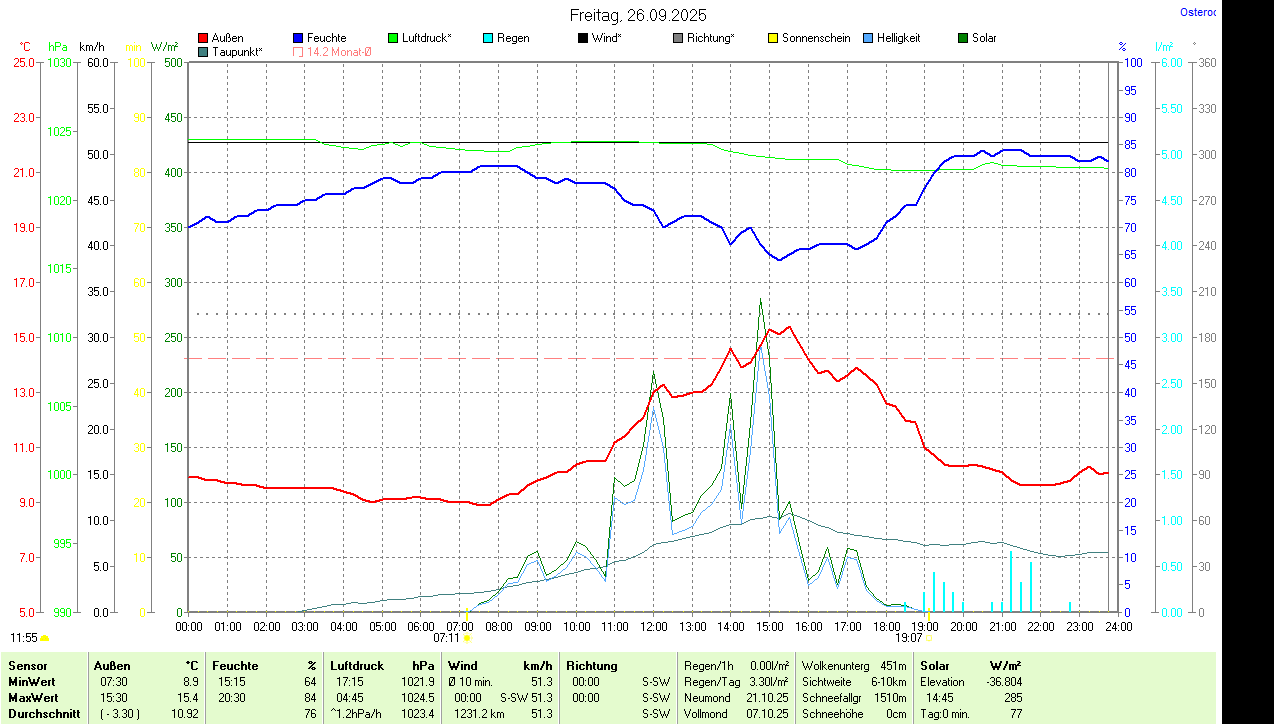Click the 12:00 time axis label
Image resolution: width=1274 pixels, height=724 pixels.
653,626
